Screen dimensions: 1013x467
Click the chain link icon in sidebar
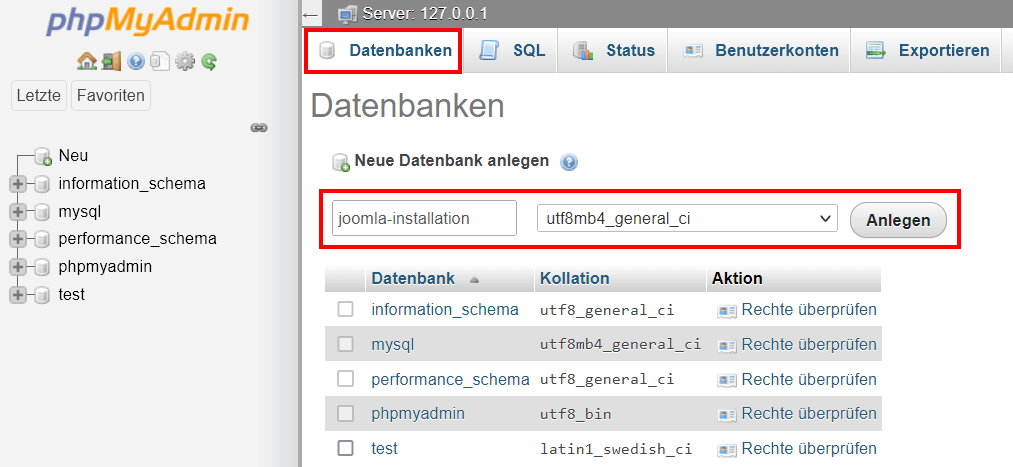pos(259,128)
